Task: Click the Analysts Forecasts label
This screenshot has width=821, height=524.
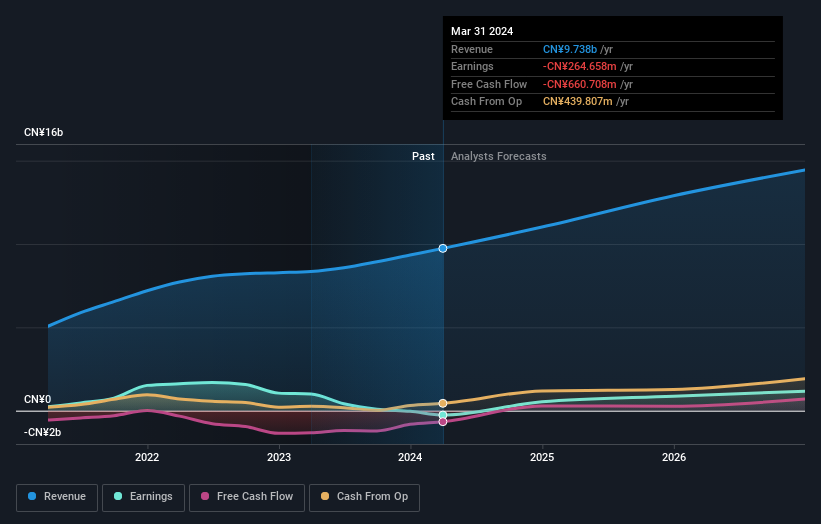Action: click(x=498, y=156)
